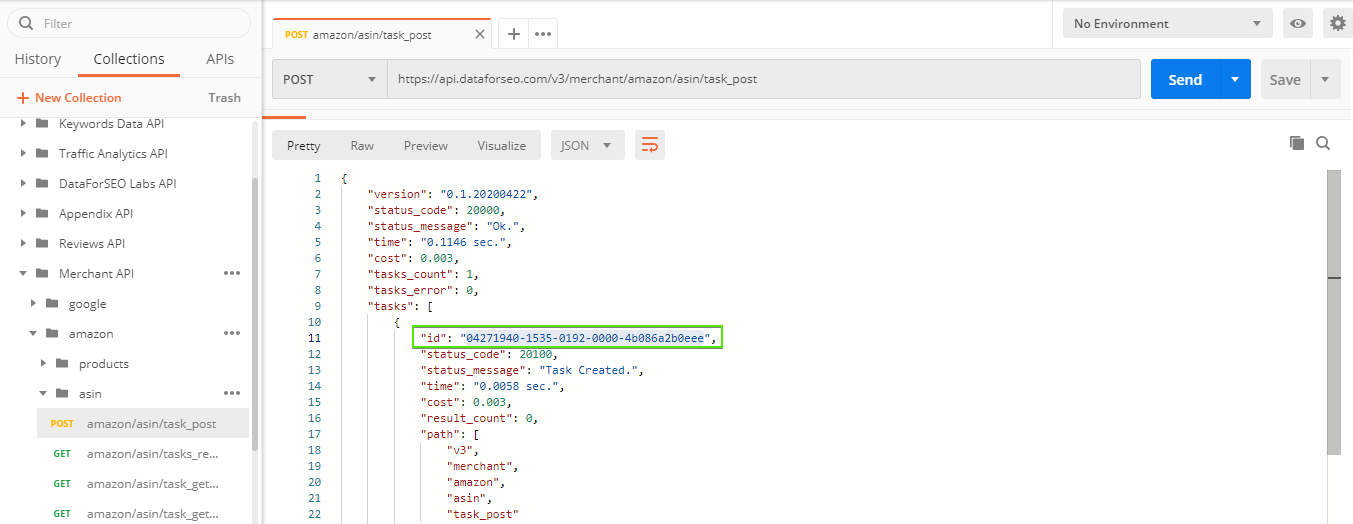The image size is (1353, 524).
Task: Click New Collection link
Action: [69, 97]
